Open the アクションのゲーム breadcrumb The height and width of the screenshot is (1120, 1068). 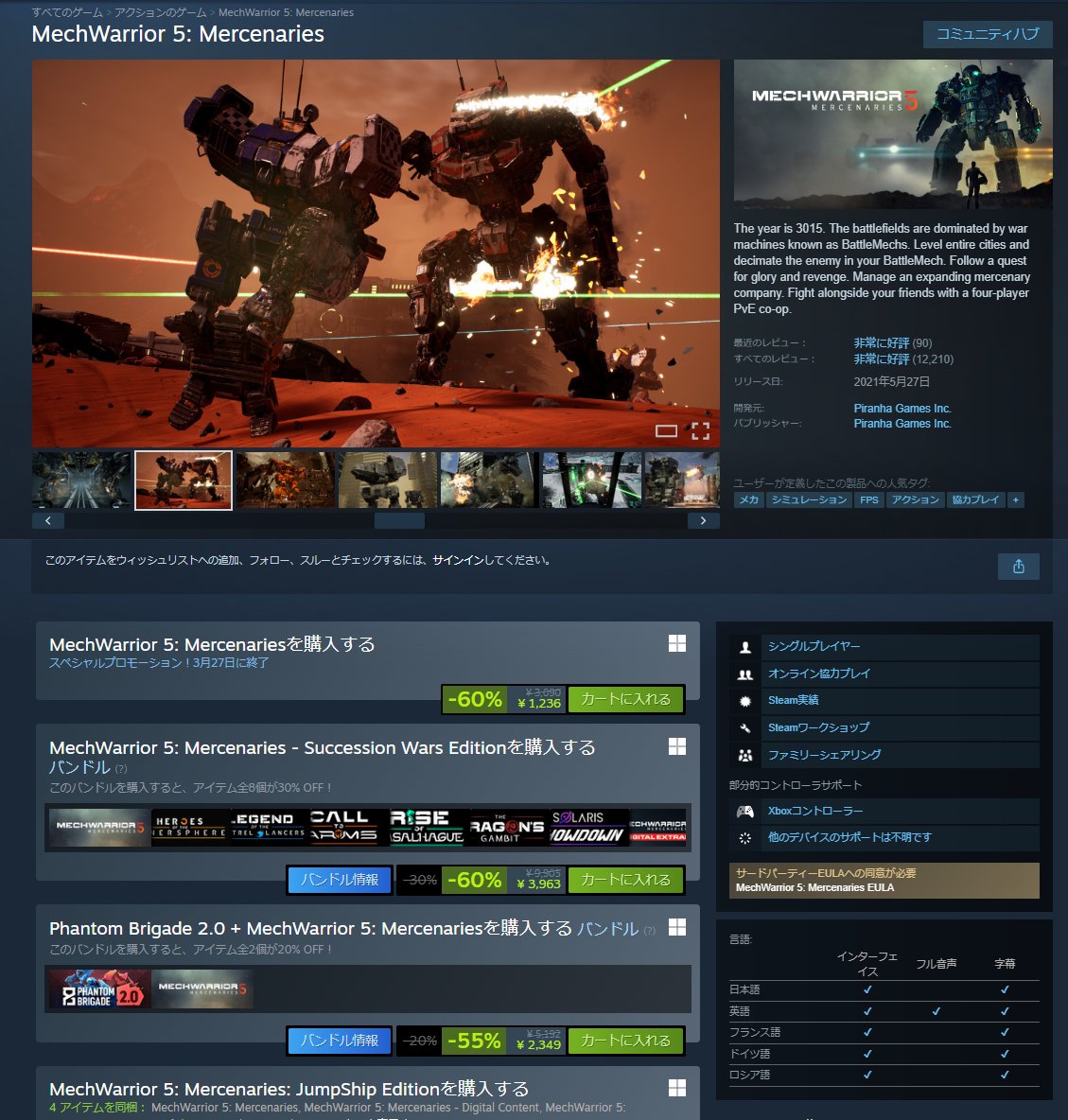pyautogui.click(x=160, y=12)
